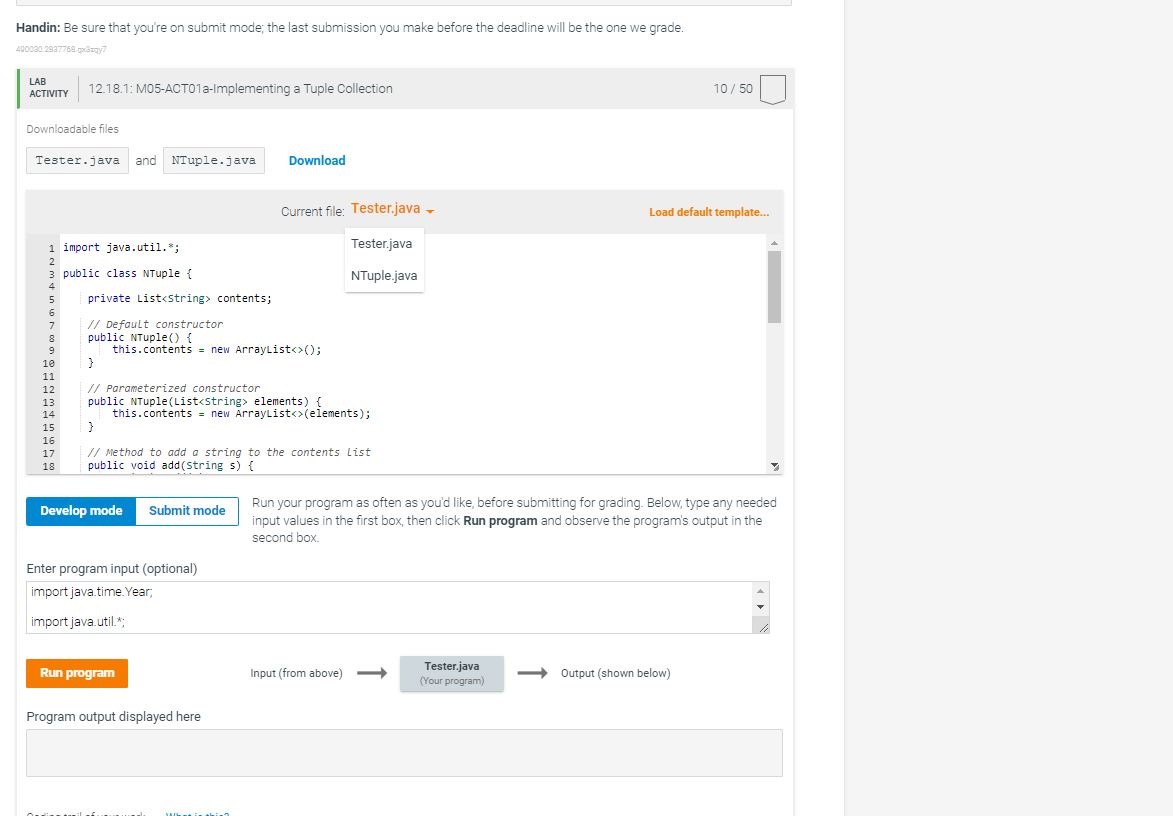The width and height of the screenshot is (1173, 816).
Task: Mark the activity complete with the banner checkbox
Action: point(774,88)
